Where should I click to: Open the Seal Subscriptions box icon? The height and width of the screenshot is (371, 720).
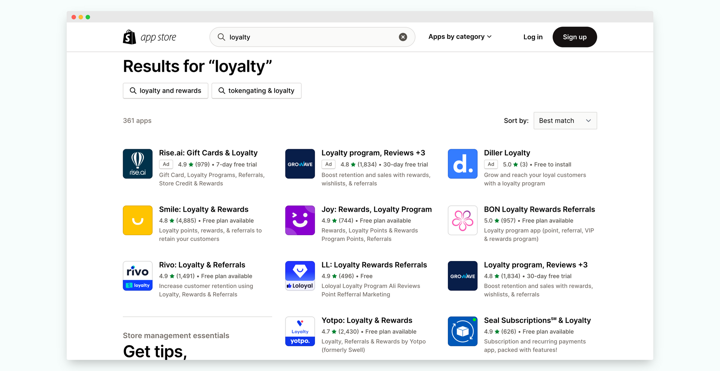(462, 331)
